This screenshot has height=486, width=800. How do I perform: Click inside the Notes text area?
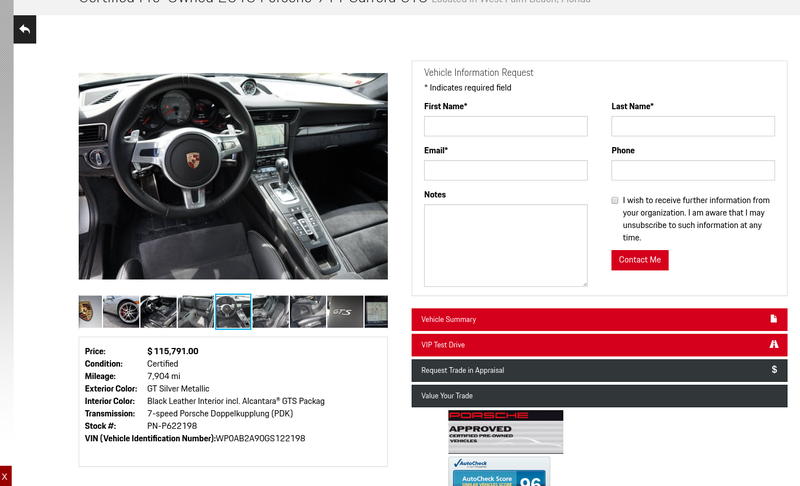click(x=506, y=245)
